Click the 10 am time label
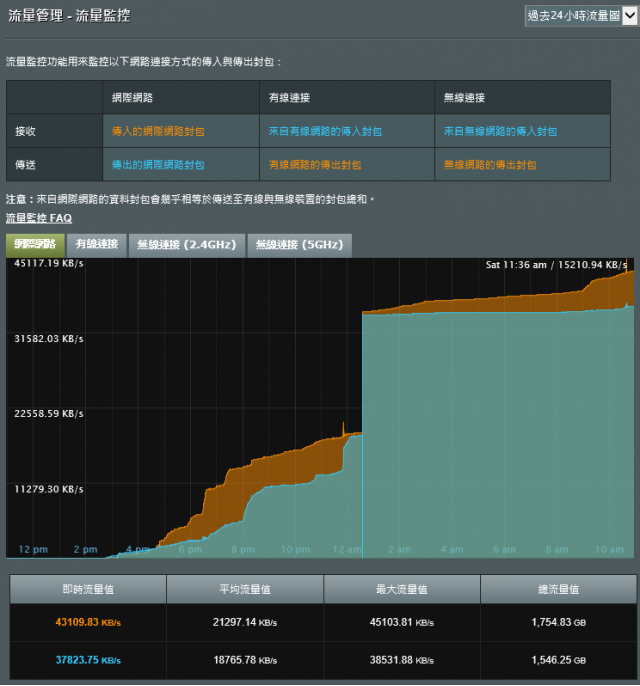The image size is (640, 686). click(x=609, y=550)
